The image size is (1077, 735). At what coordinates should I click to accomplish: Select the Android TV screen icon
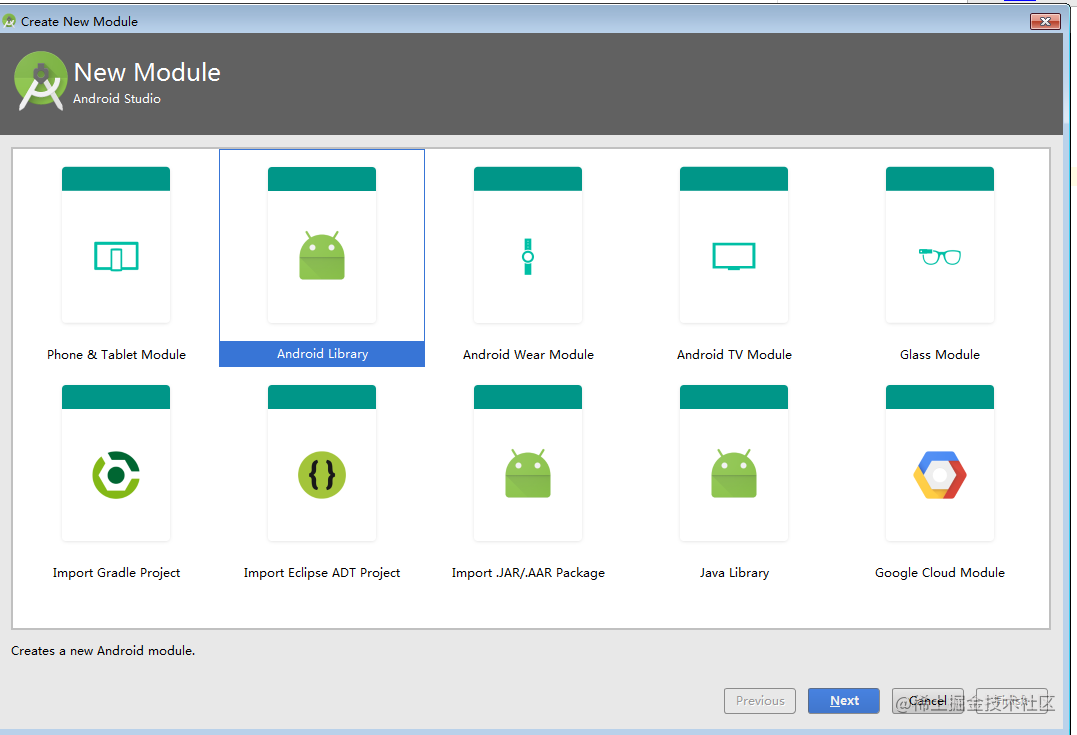tap(734, 256)
